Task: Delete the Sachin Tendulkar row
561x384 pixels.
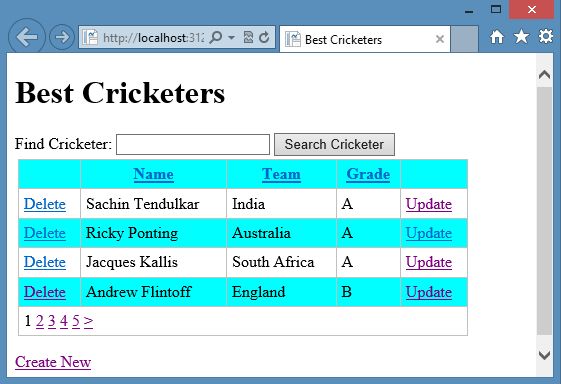Action: (x=45, y=204)
